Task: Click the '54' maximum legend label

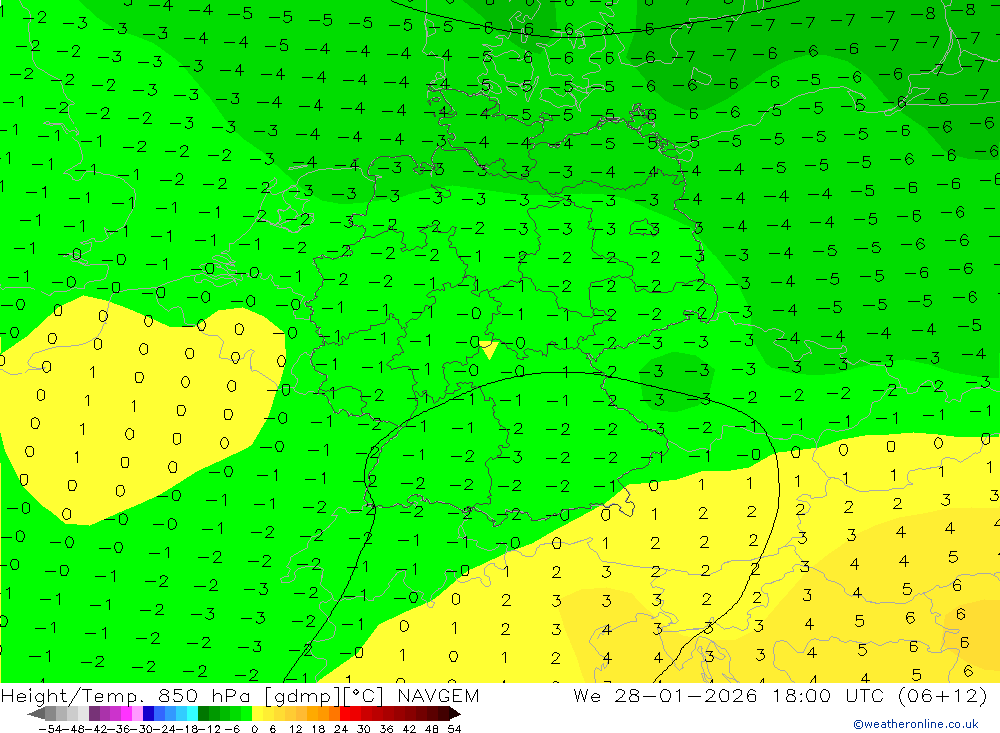Action: [x=454, y=729]
